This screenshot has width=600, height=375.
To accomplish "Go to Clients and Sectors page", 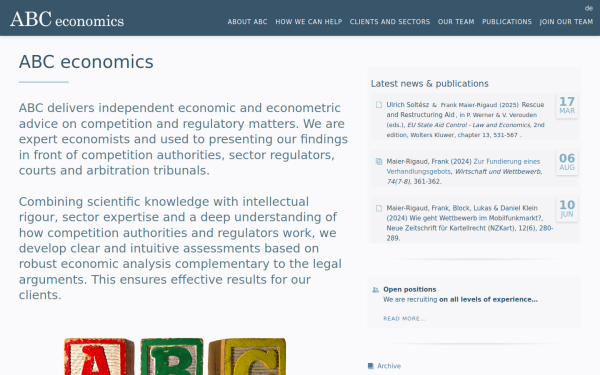I will click(390, 22).
